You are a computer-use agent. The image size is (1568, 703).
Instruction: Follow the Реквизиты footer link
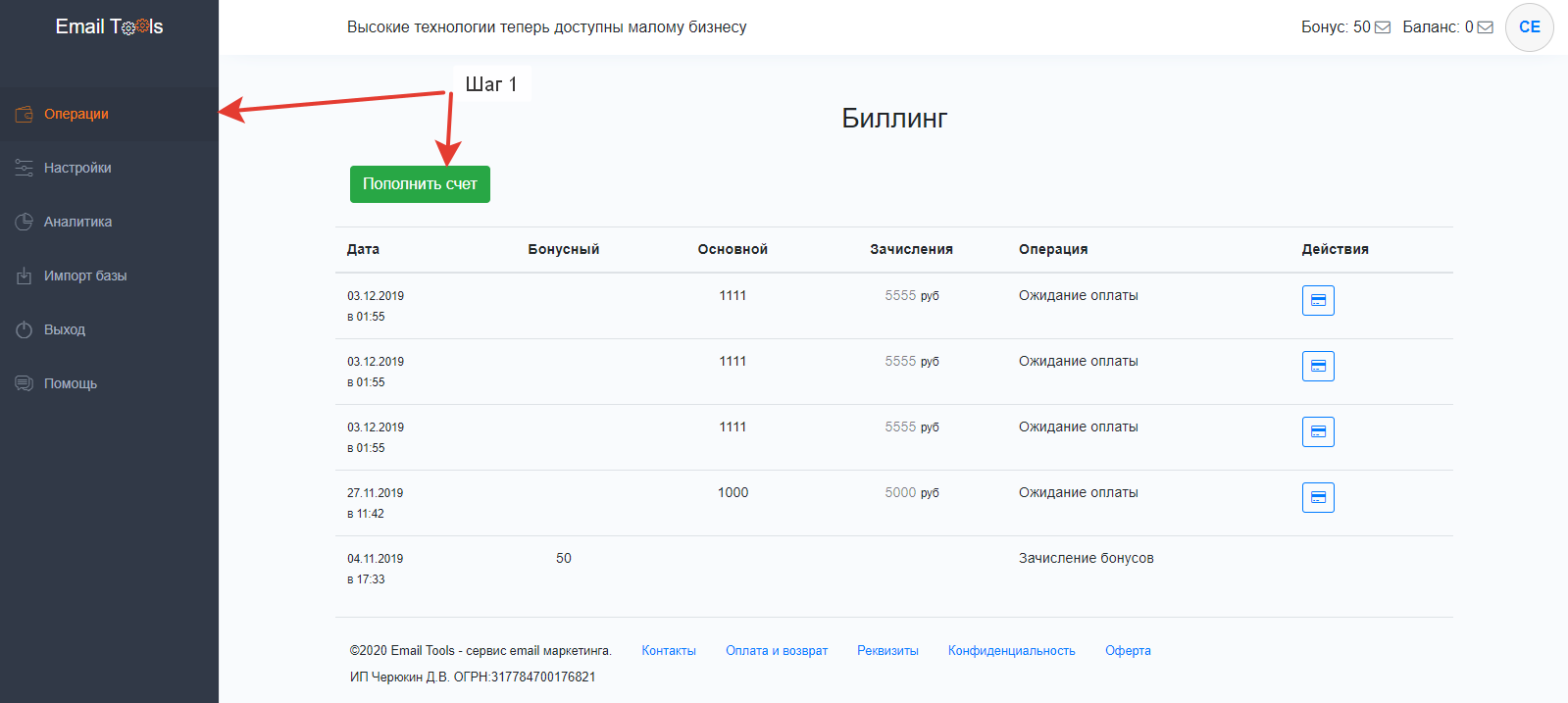(x=887, y=651)
